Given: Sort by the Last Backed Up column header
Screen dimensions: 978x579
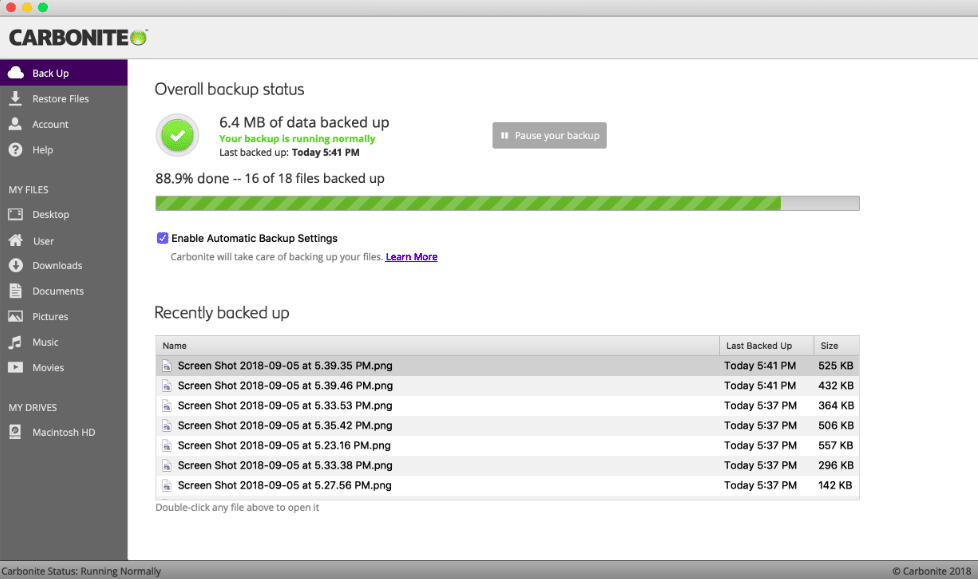Looking at the screenshot, I should point(767,346).
